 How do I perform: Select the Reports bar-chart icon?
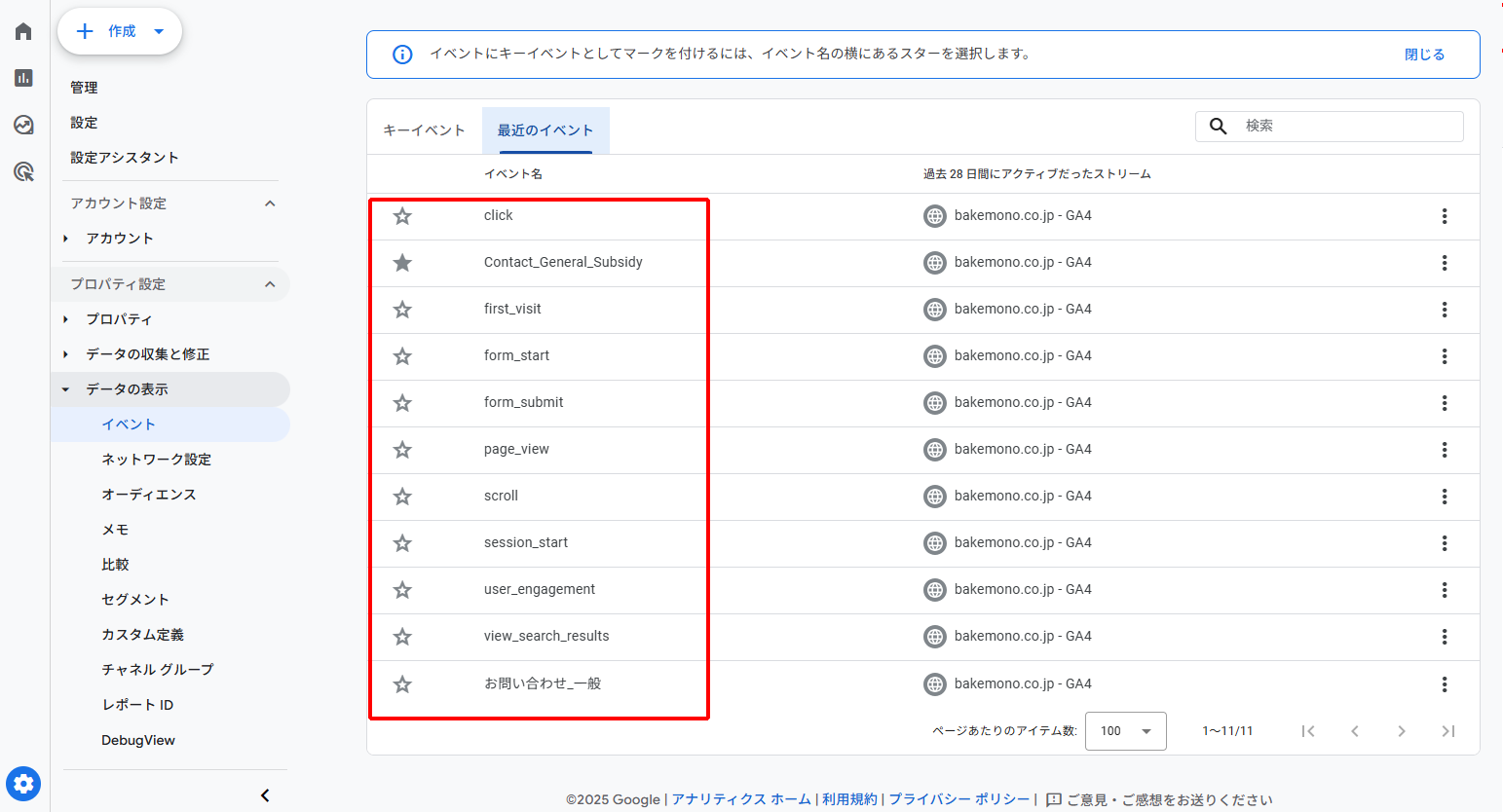point(23,78)
